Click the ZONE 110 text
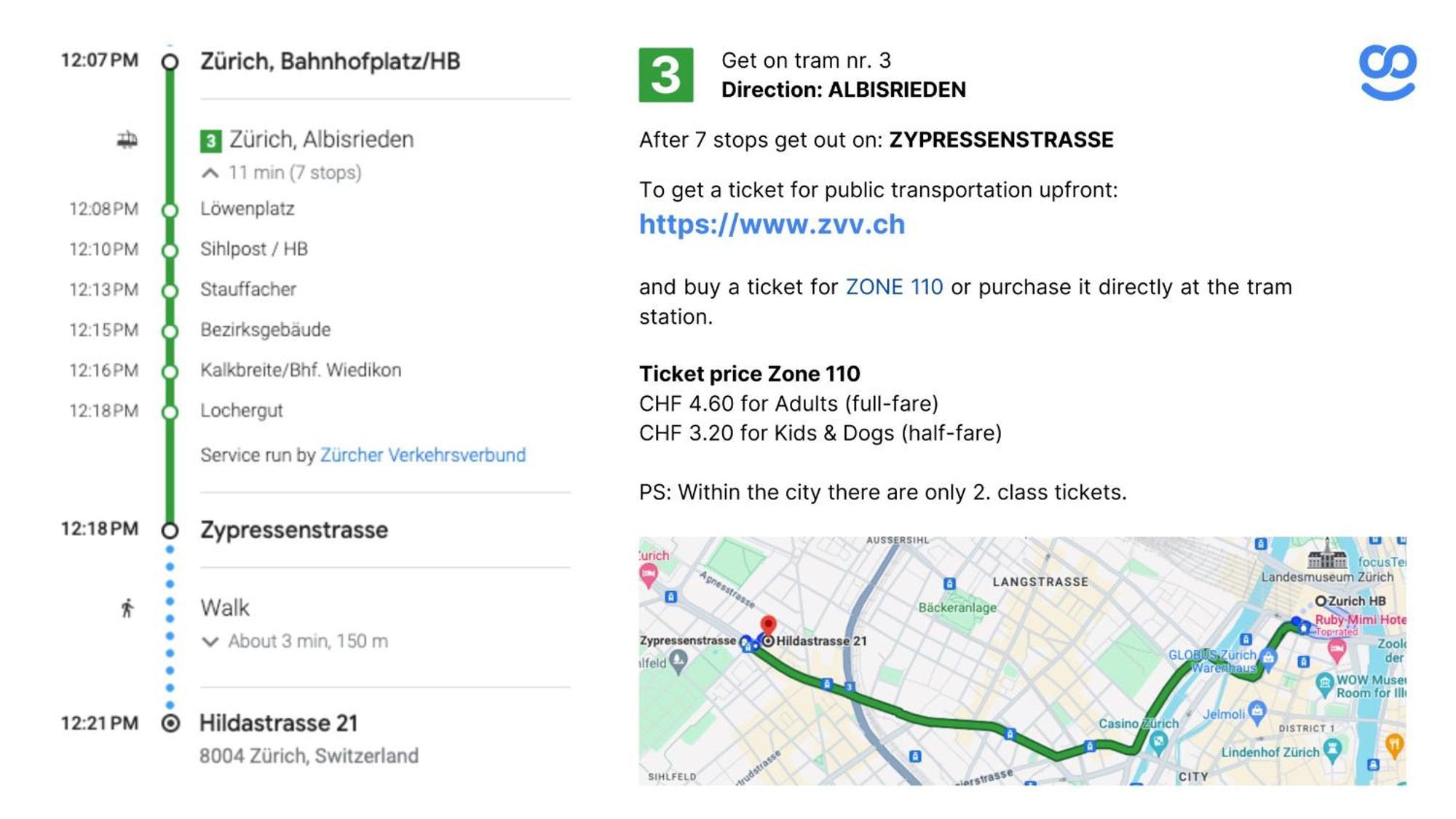 (x=893, y=287)
